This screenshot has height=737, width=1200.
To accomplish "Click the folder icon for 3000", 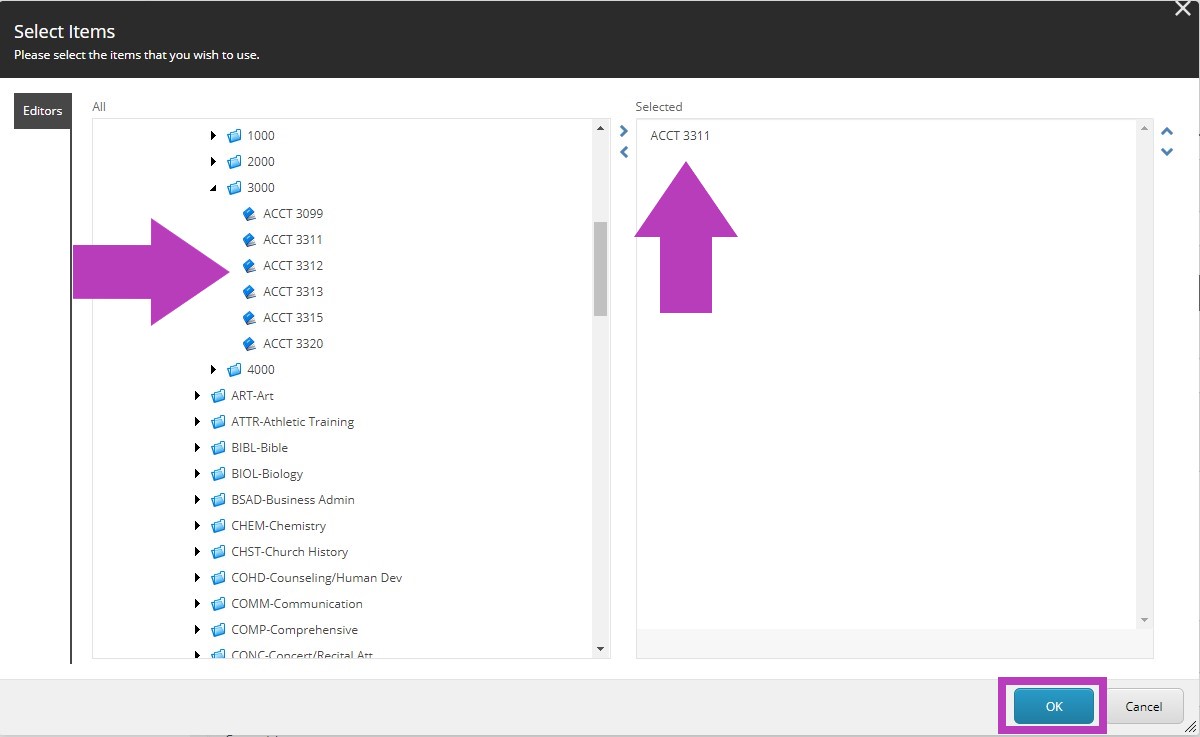I will pos(235,187).
